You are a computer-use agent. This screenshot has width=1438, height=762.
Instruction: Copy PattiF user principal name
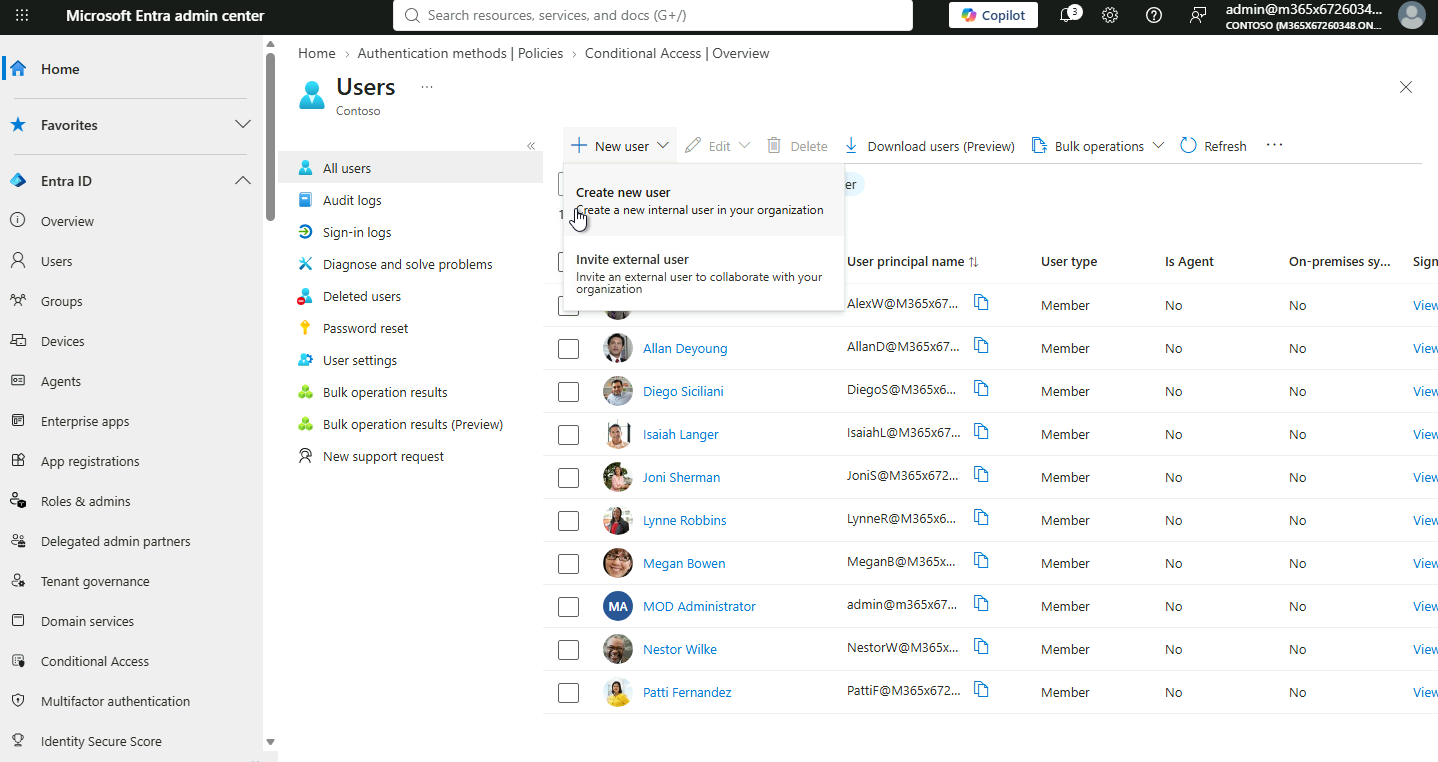pos(981,690)
